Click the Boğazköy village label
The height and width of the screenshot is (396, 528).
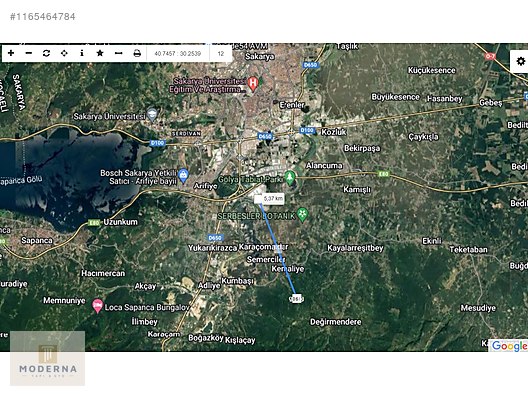tap(206, 338)
